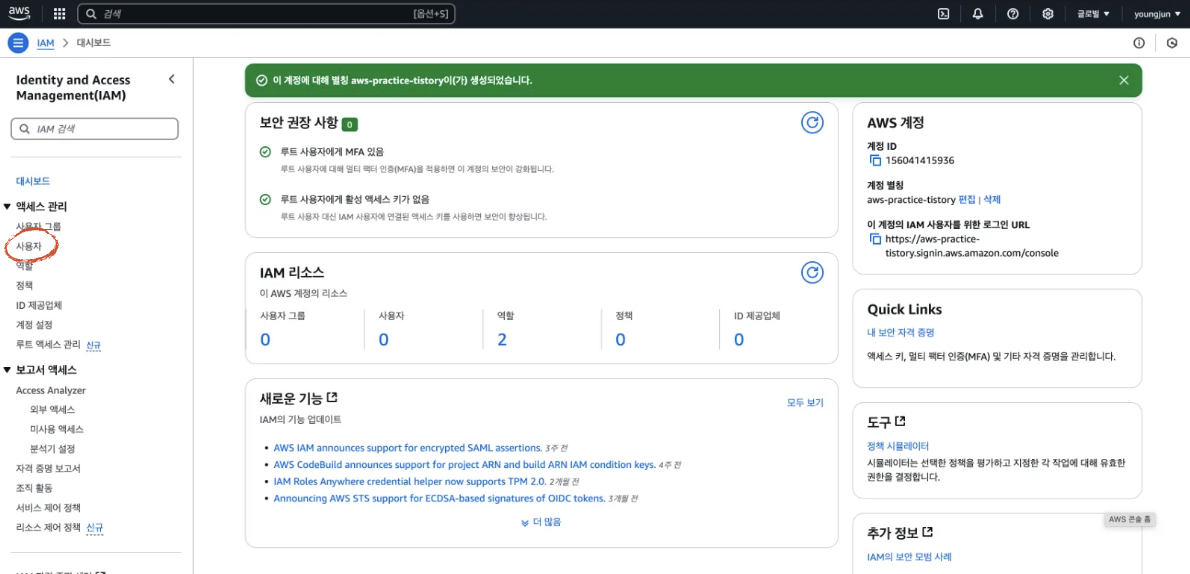Viewport: 1190px width, 574px height.
Task: Click the 정책 count of 0
Action: pyautogui.click(x=620, y=339)
